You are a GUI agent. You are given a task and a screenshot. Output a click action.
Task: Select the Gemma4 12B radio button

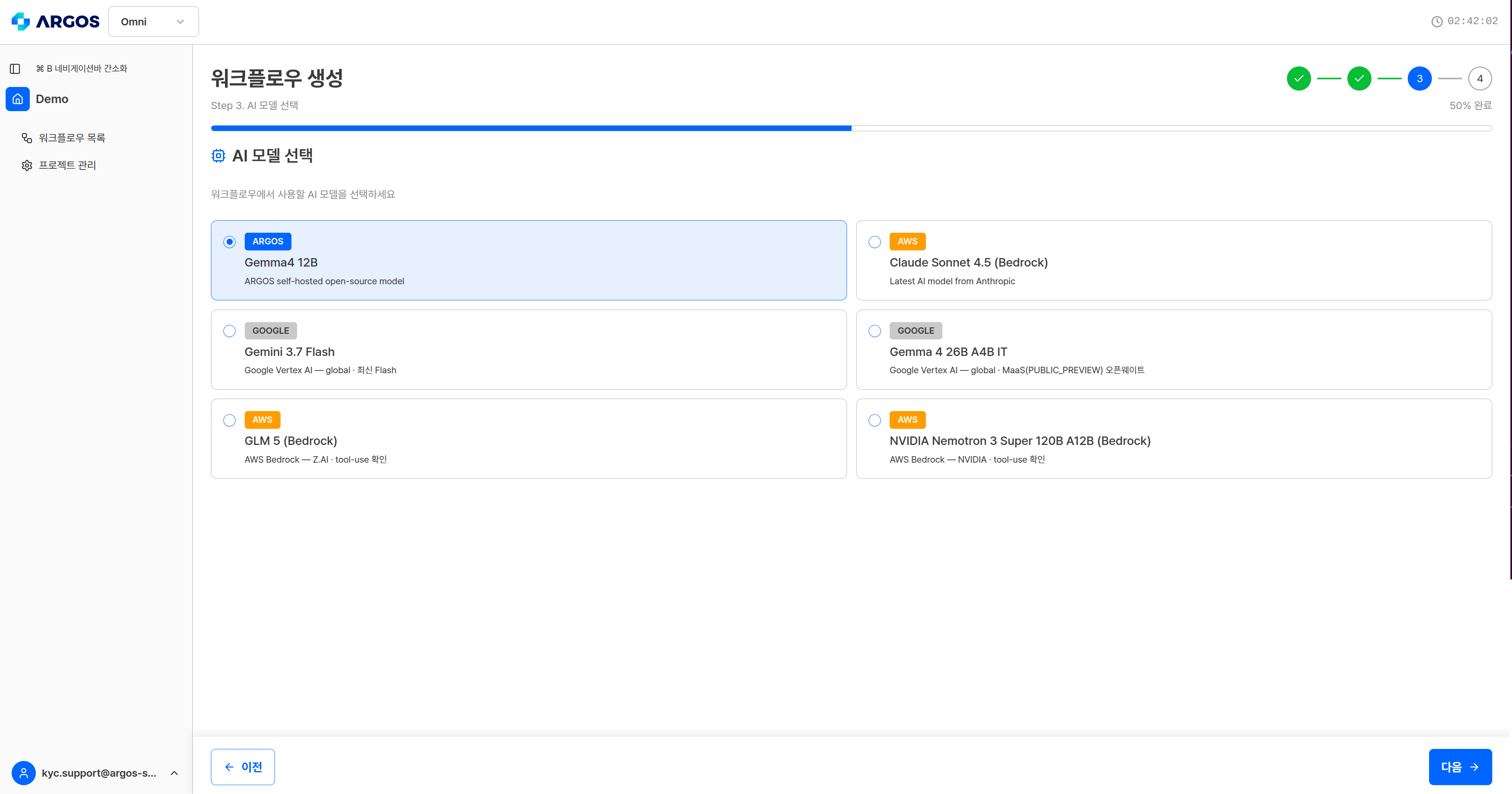pos(229,242)
